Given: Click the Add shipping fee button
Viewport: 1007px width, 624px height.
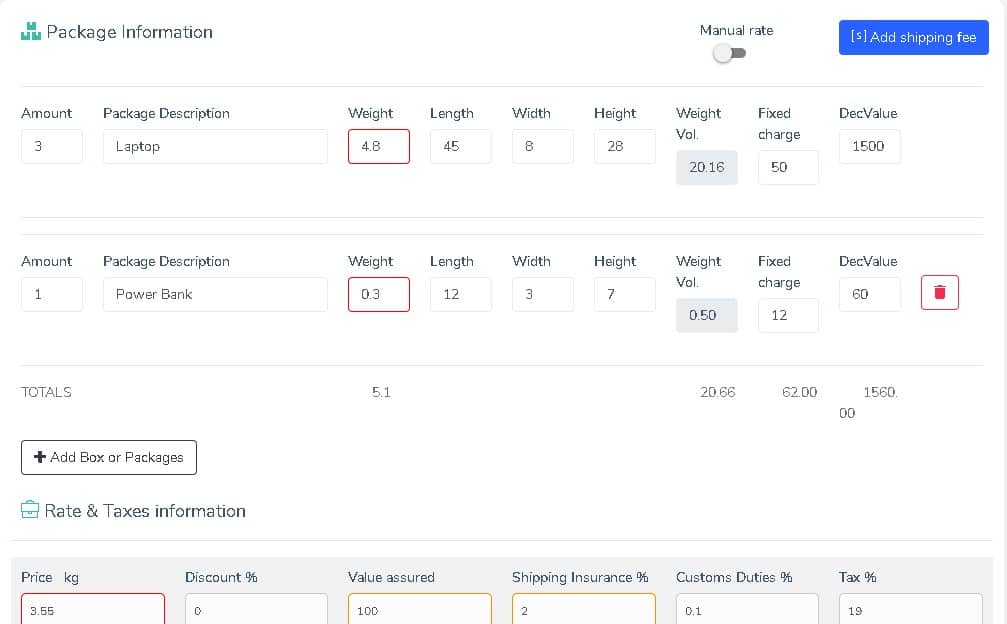Looking at the screenshot, I should point(913,37).
